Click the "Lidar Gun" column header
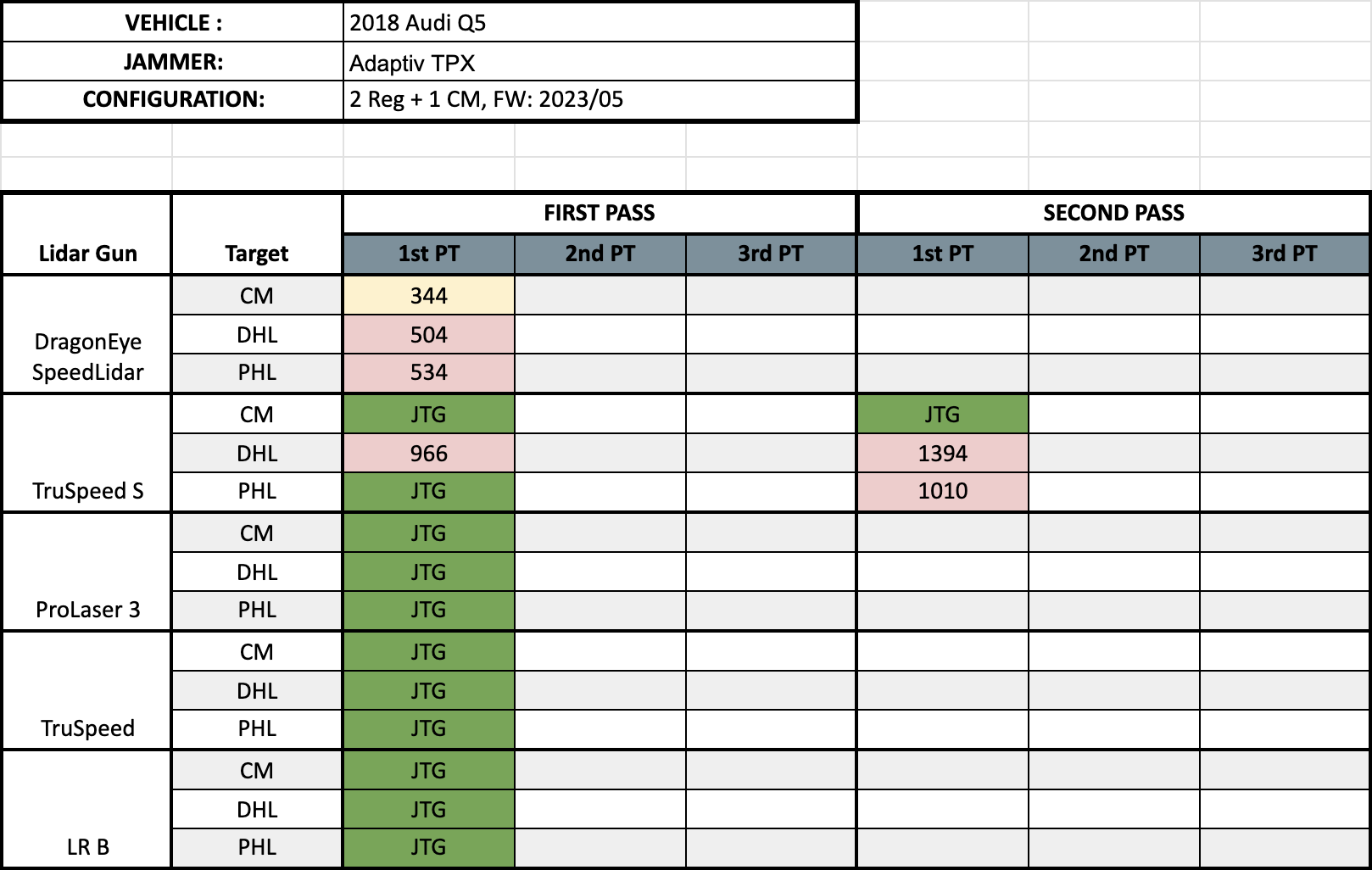This screenshot has height=870, width=1372. tap(87, 253)
